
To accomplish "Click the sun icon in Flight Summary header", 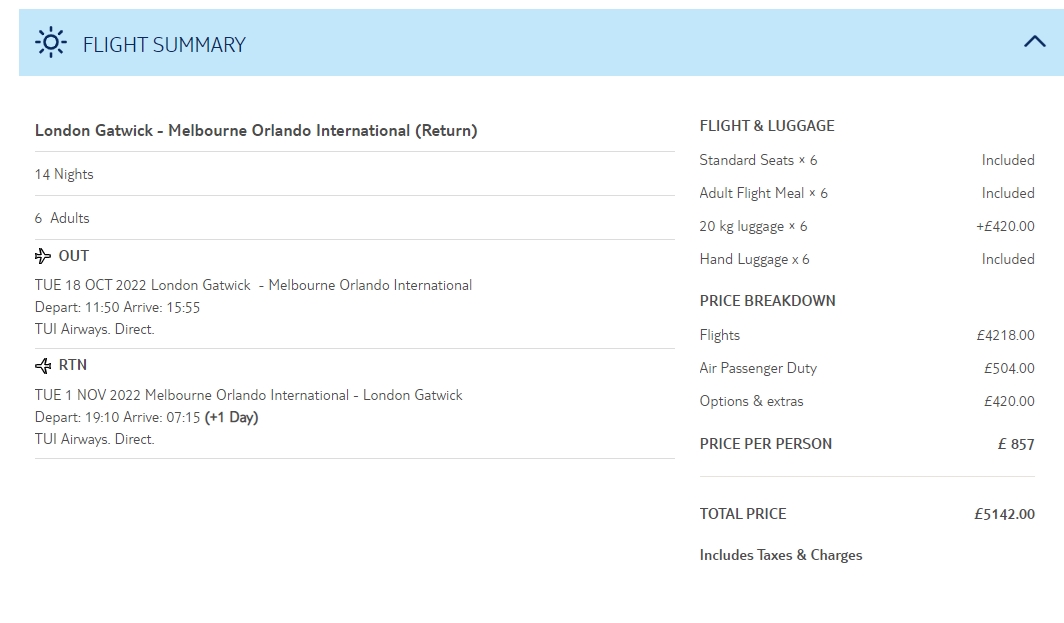I will (50, 43).
